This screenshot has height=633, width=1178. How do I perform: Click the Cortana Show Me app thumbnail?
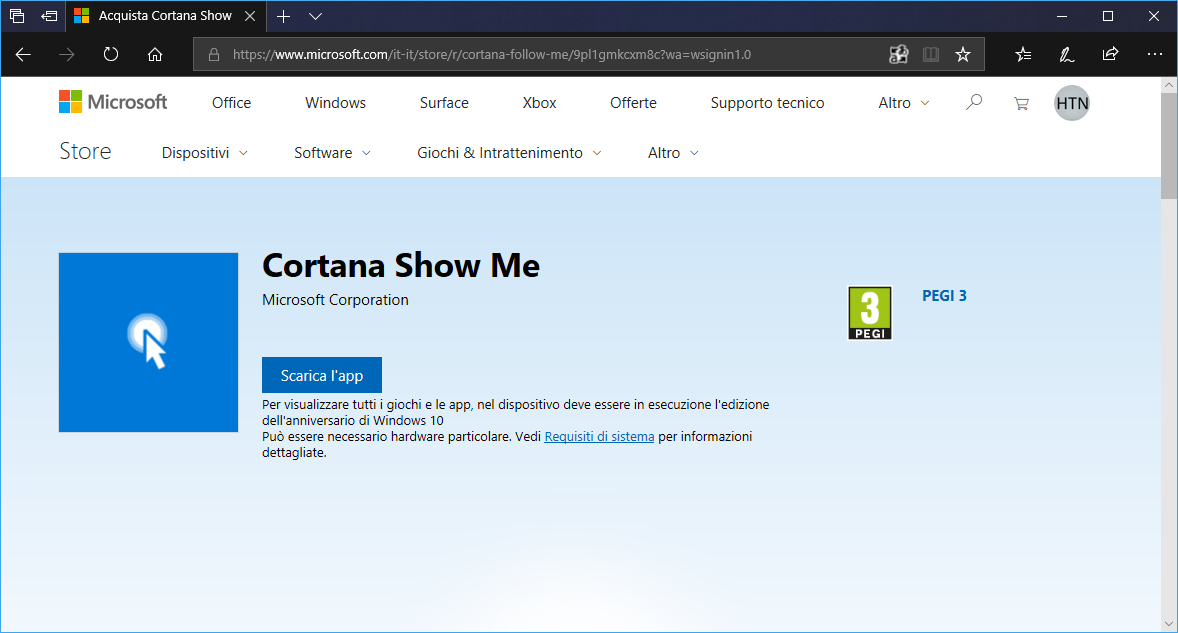pos(148,342)
